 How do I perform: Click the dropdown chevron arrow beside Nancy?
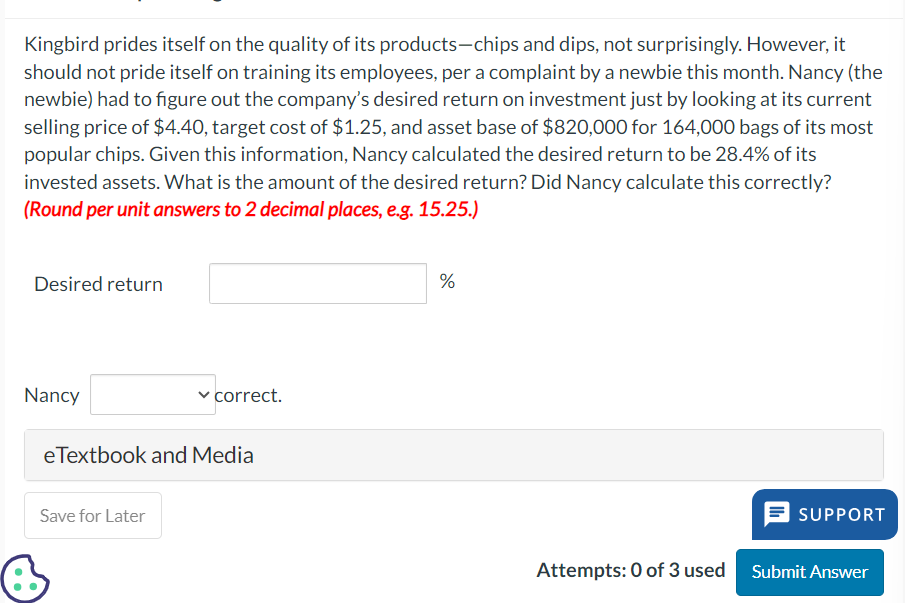pos(204,395)
